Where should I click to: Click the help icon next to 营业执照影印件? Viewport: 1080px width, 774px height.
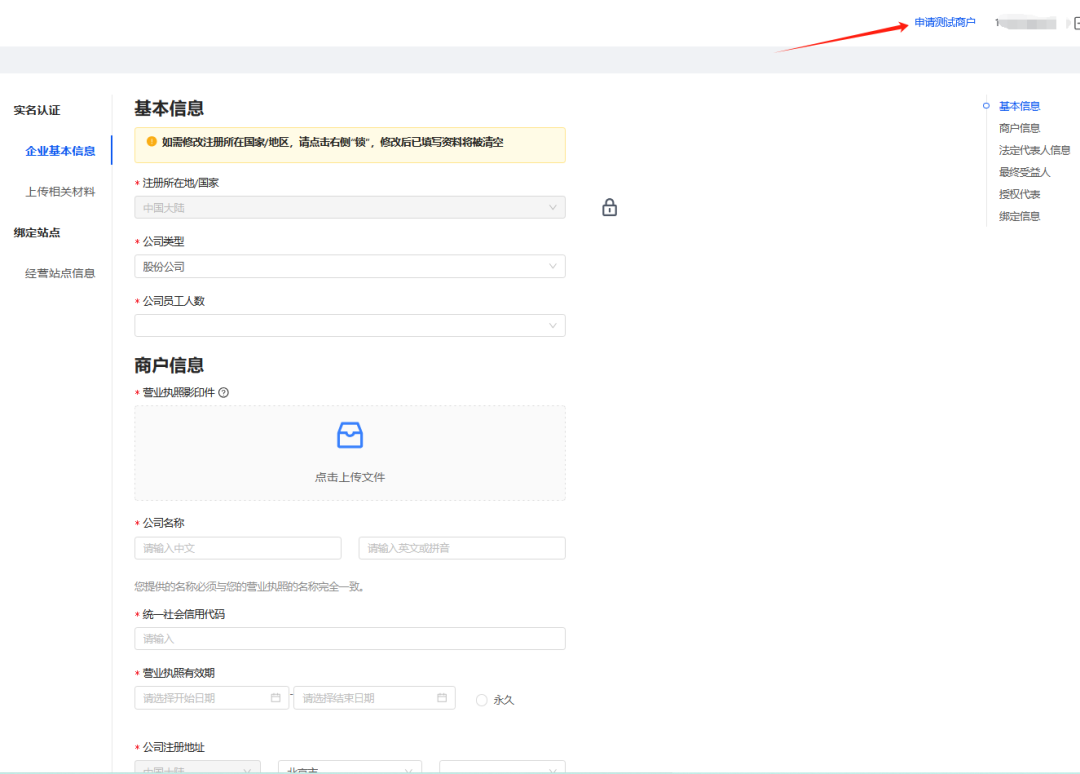223,392
